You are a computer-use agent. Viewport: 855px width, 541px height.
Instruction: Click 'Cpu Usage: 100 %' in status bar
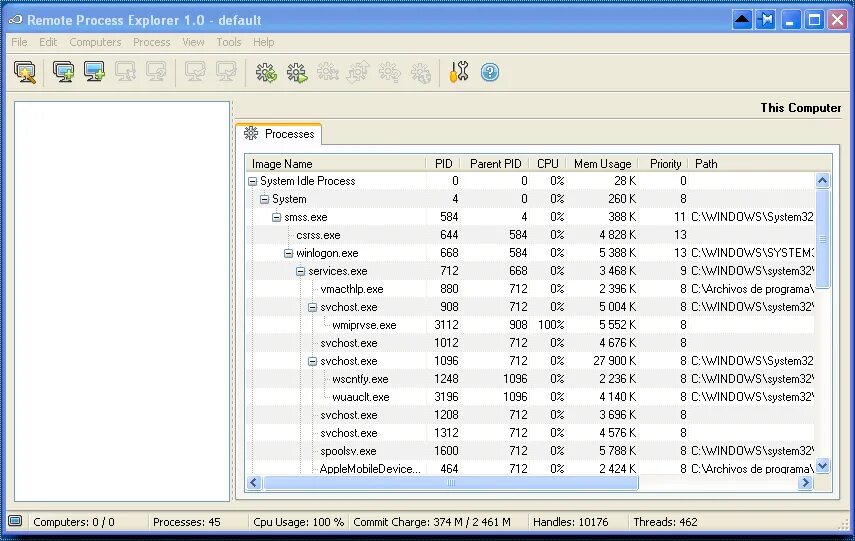[x=298, y=522]
